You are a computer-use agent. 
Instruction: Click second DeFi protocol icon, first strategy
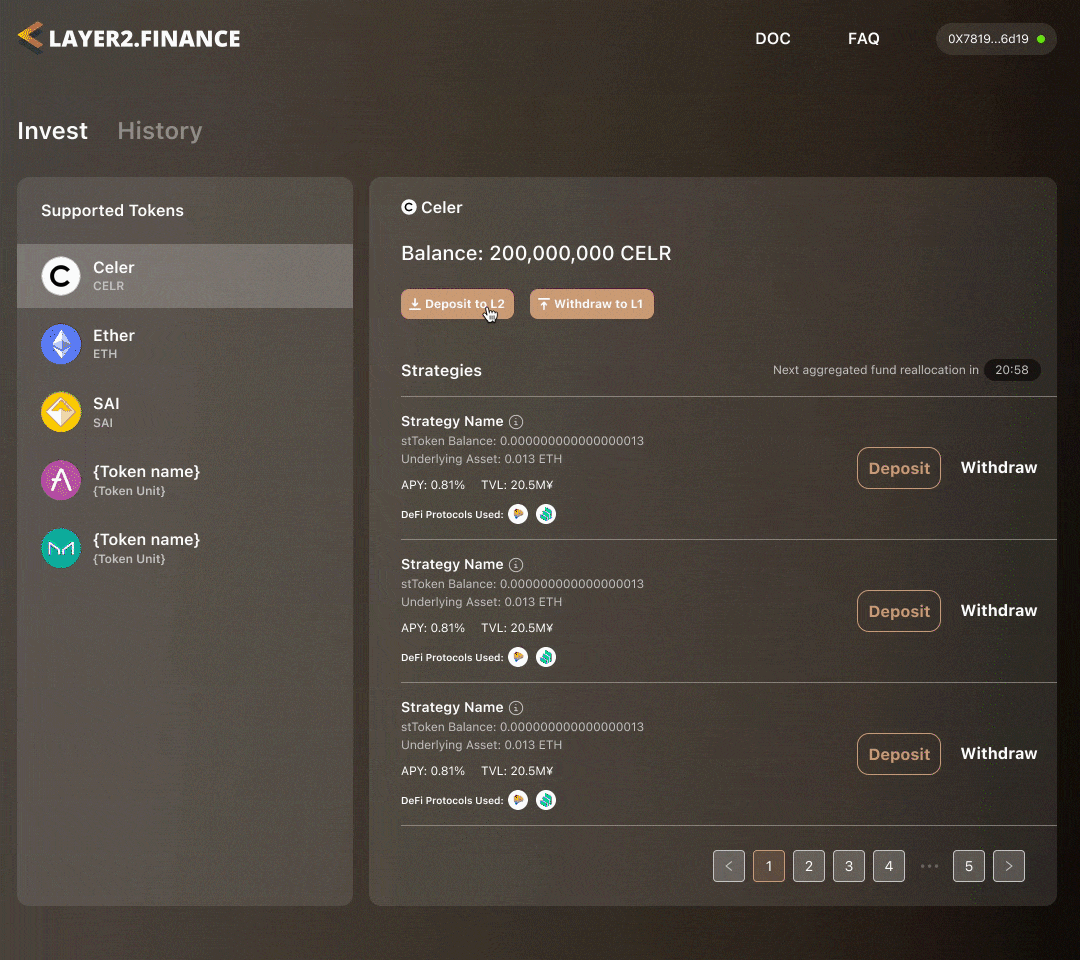546,514
